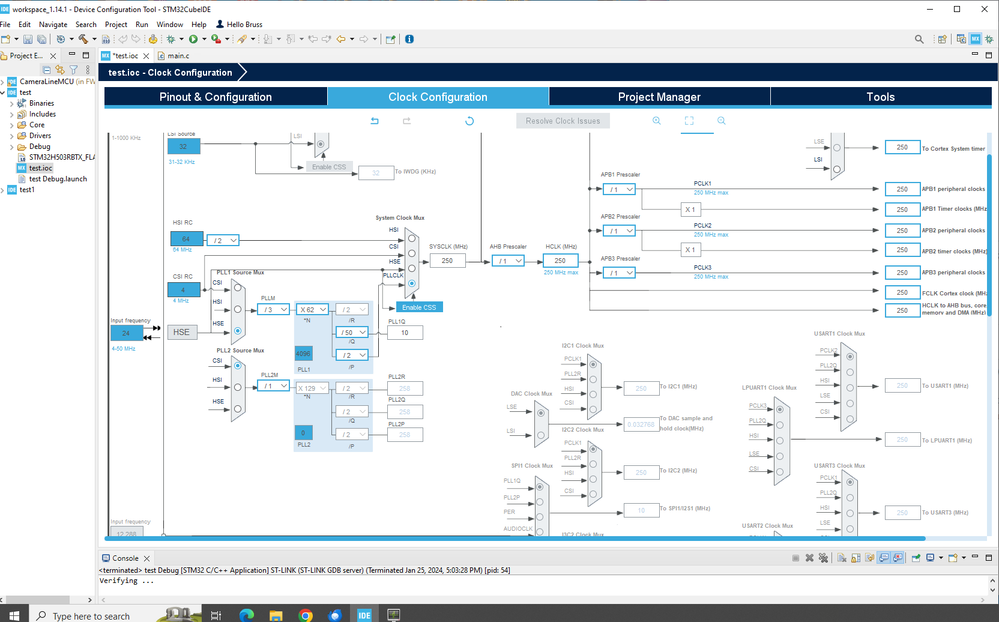Select CSI as PLL2 source

coord(238,366)
